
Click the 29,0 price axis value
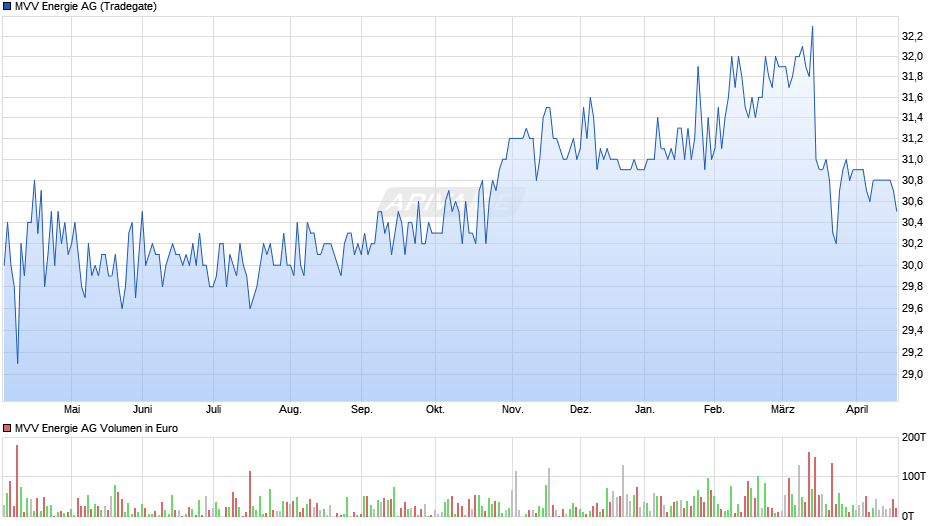point(912,374)
